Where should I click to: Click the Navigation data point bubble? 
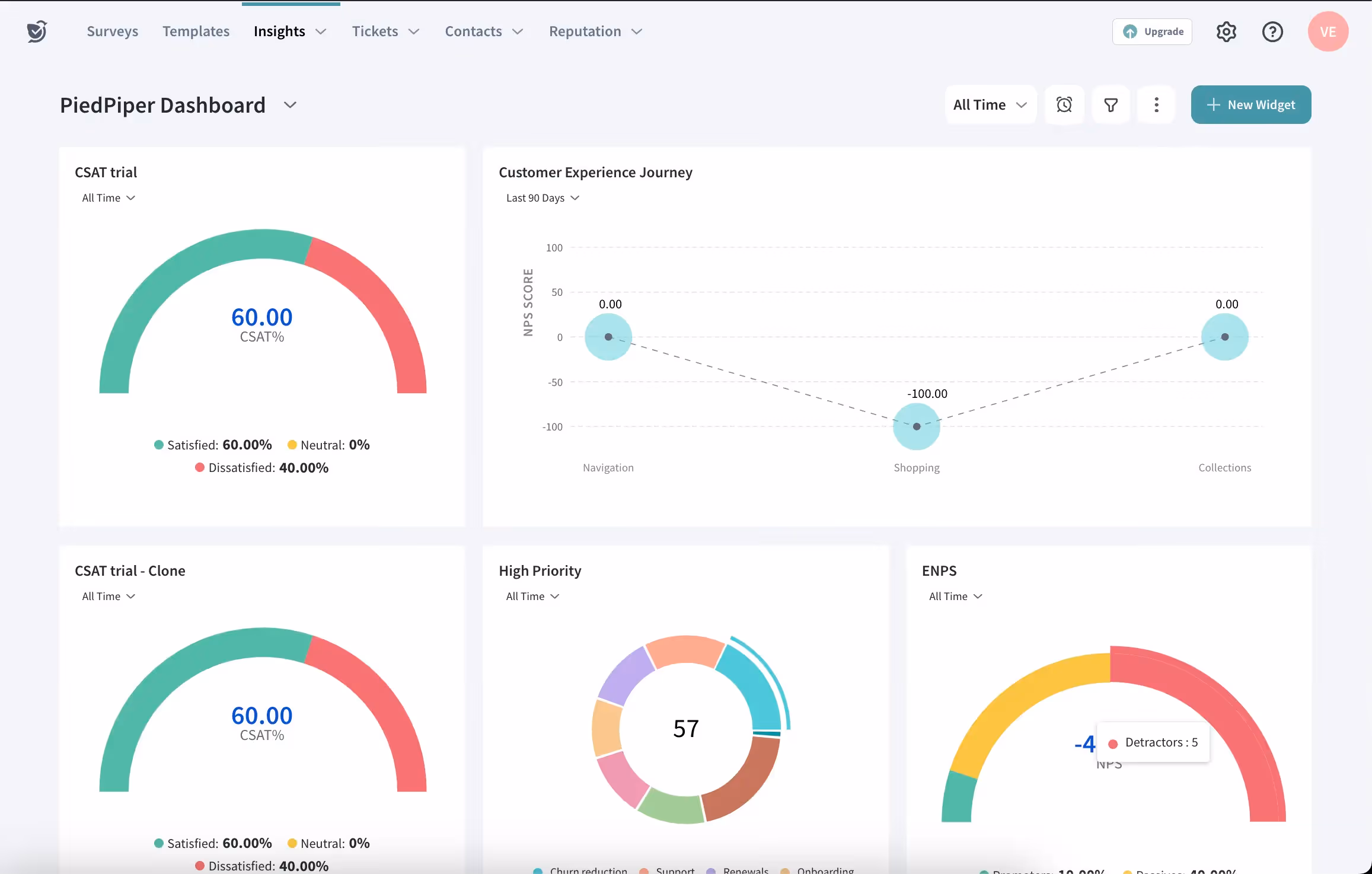pyautogui.click(x=608, y=337)
